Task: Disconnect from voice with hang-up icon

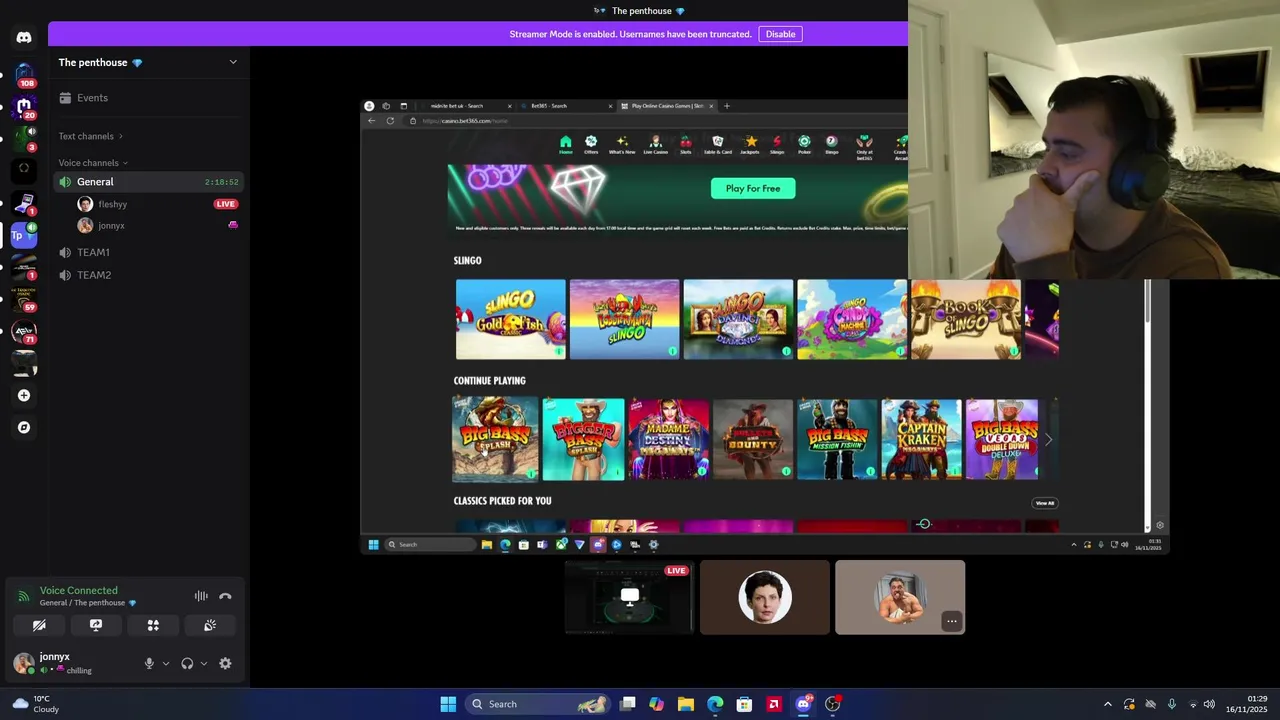Action: coord(225,596)
